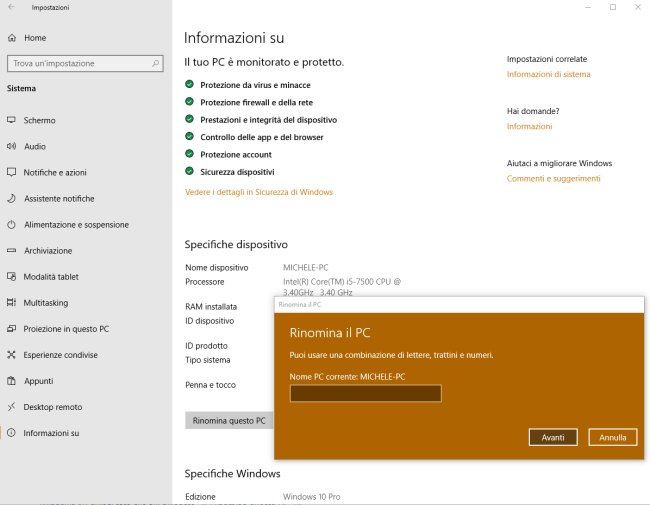
Task: Click the Modalità tablet icon
Action: point(11,277)
